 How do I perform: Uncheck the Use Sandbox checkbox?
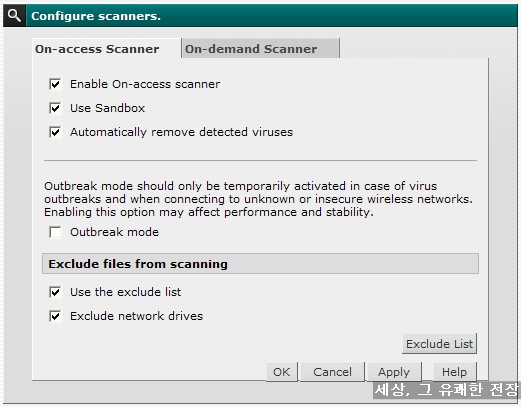(x=55, y=108)
